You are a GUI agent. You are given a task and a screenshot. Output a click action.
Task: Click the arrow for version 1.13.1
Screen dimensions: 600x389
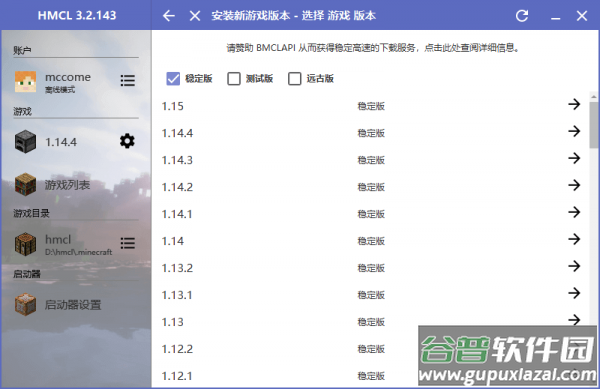coord(574,293)
